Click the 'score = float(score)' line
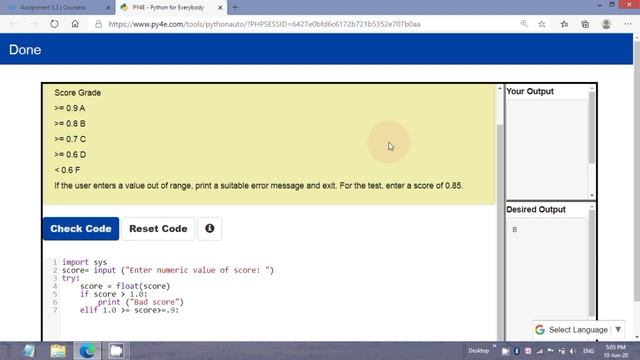 tap(125, 286)
